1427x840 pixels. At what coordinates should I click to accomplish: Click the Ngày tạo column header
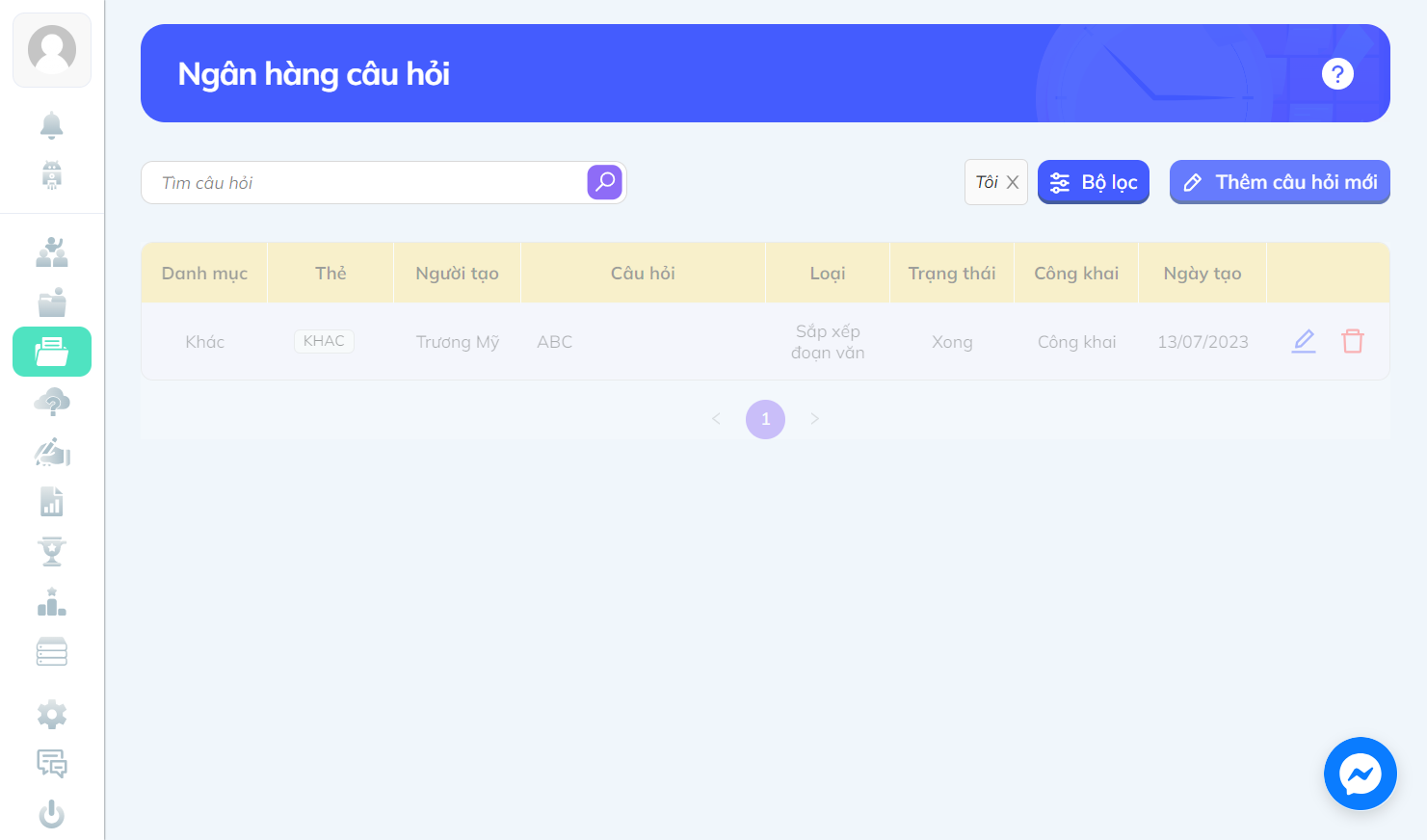click(x=1202, y=273)
